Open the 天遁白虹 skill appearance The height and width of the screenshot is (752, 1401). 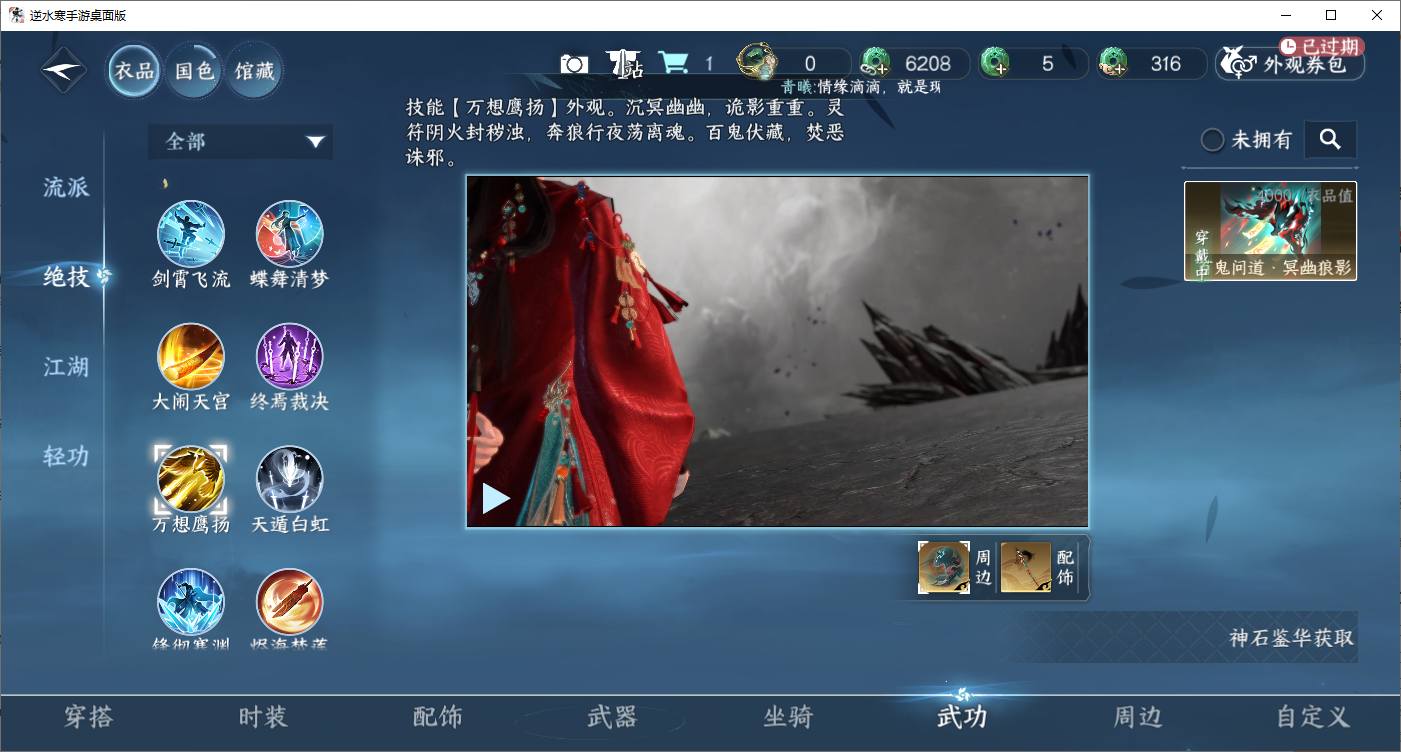289,479
